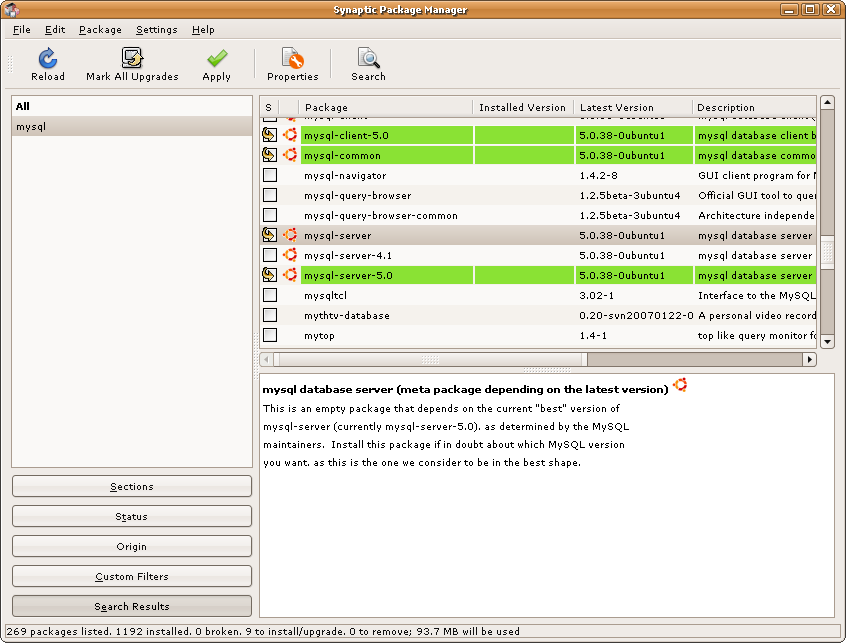846x643 pixels.
Task: Apply the marked changes
Action: coord(216,58)
